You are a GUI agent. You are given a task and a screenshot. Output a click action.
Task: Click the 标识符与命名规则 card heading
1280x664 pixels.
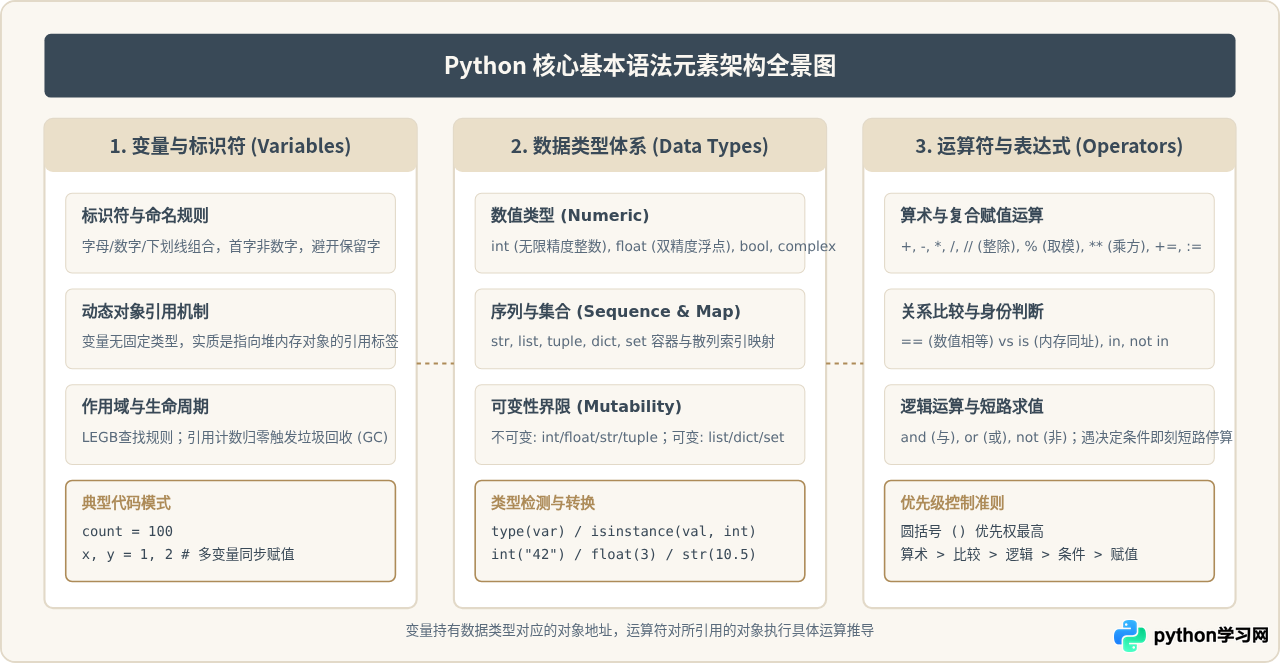point(145,215)
